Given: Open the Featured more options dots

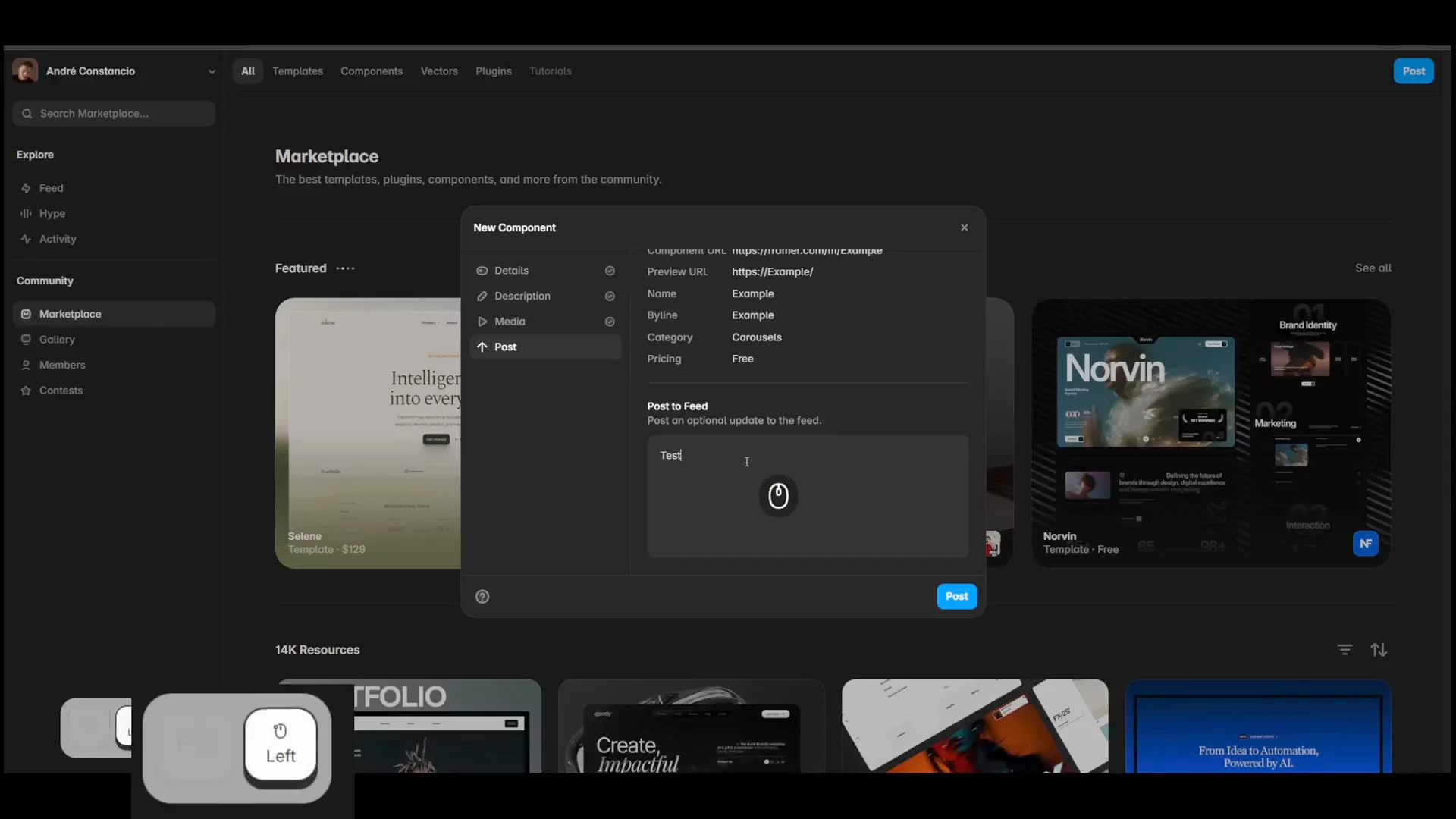Looking at the screenshot, I should [345, 268].
